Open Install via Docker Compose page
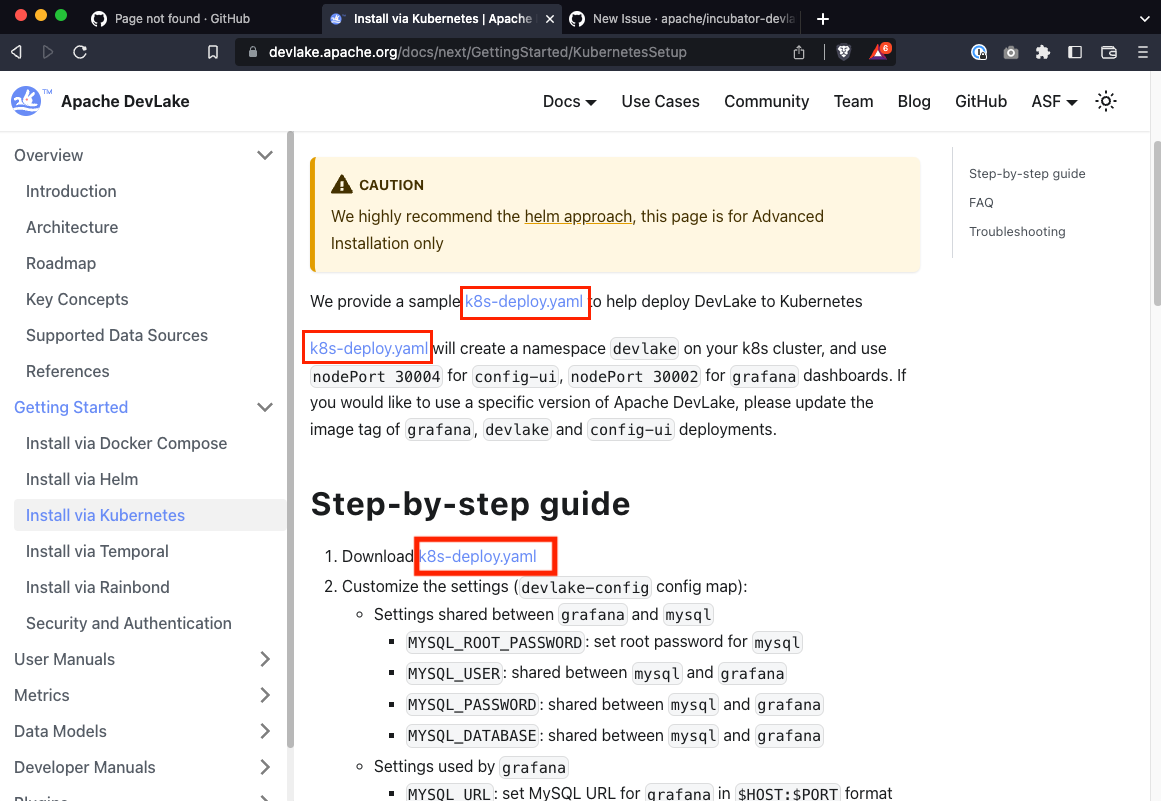 [126, 443]
